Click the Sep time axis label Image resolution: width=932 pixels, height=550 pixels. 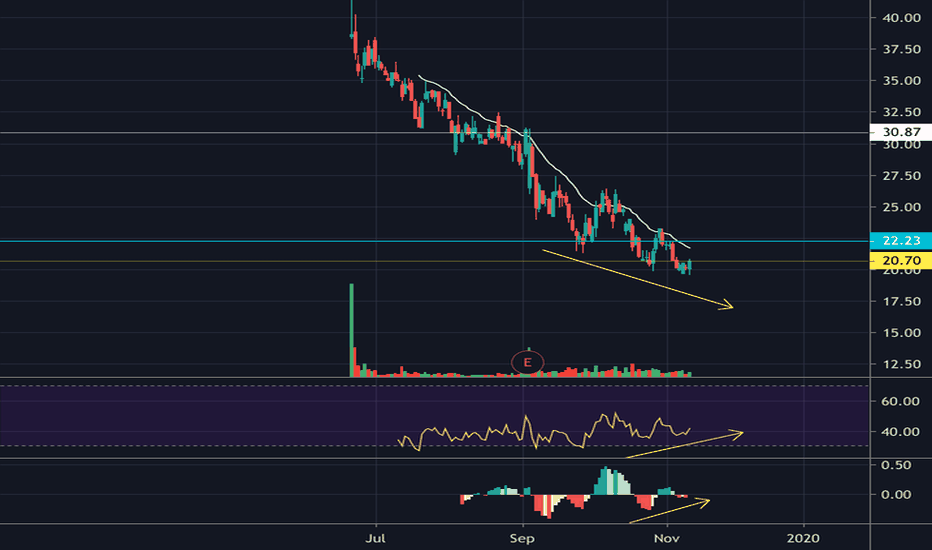pyautogui.click(x=522, y=539)
